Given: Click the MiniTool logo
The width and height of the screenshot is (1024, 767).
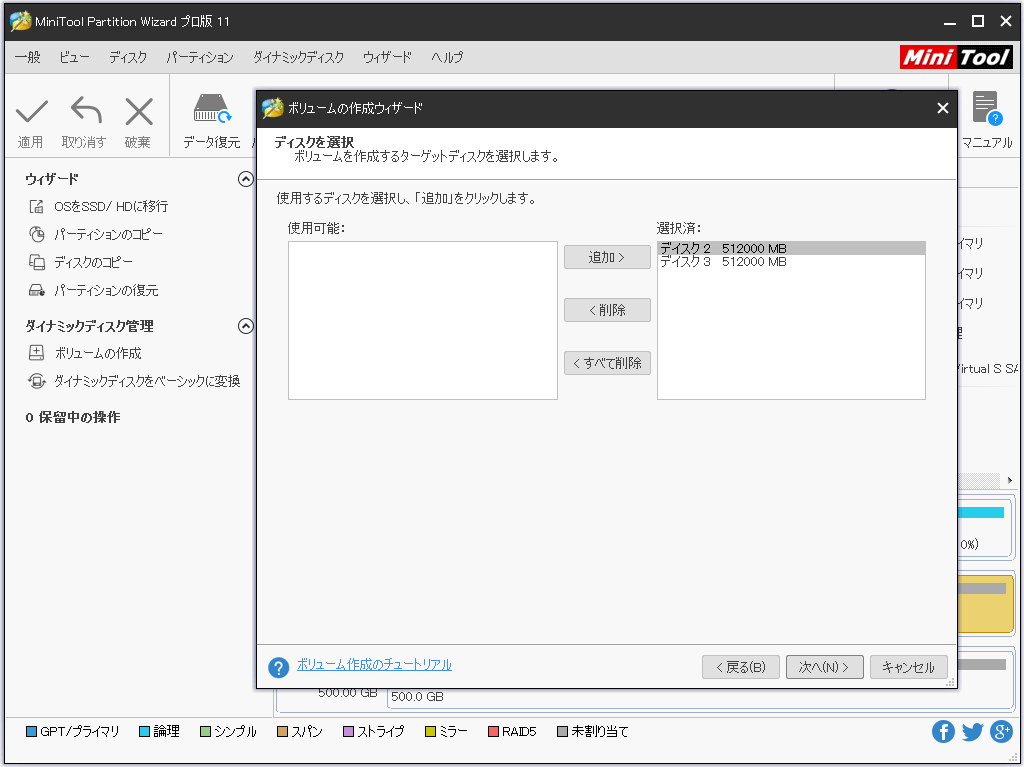Looking at the screenshot, I should (956, 57).
